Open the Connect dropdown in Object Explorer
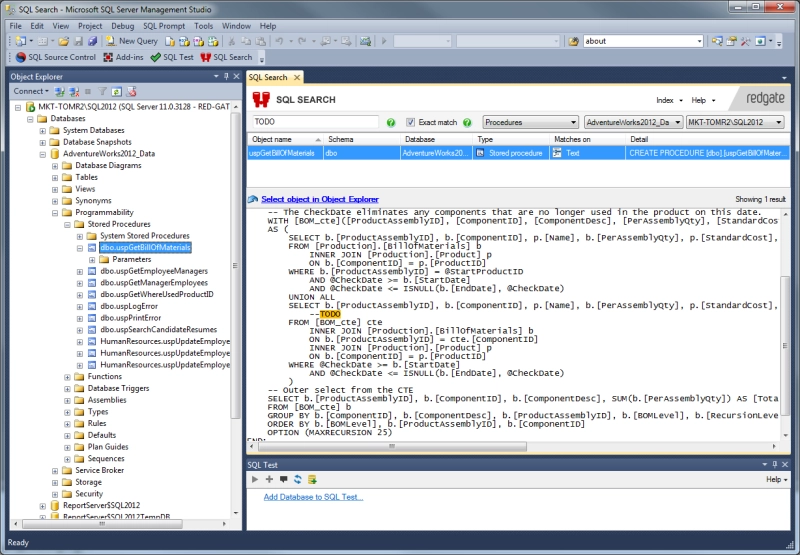Image resolution: width=800 pixels, height=555 pixels. click(x=31, y=91)
